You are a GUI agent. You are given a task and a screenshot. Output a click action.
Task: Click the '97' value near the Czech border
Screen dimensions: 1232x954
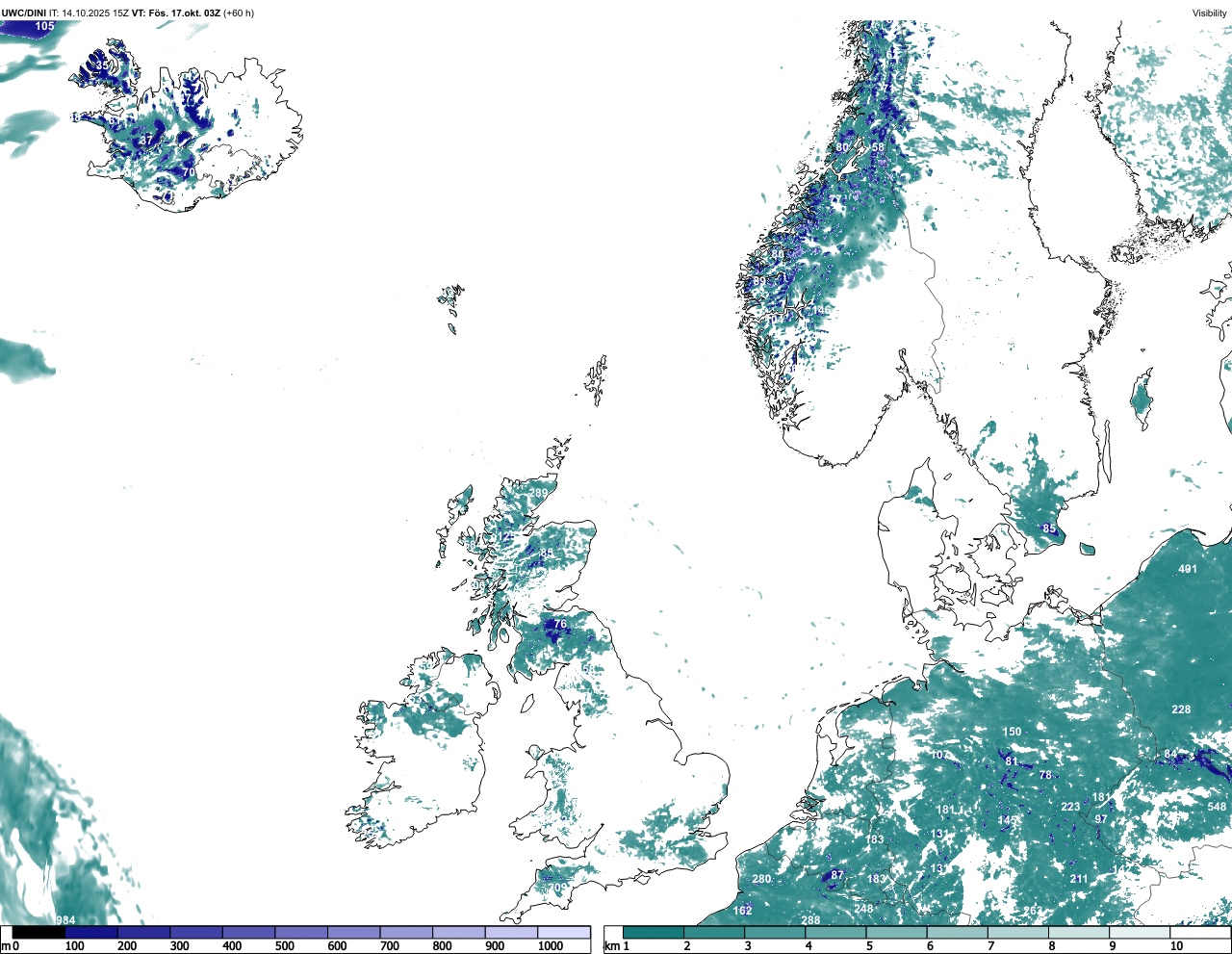[x=1101, y=819]
